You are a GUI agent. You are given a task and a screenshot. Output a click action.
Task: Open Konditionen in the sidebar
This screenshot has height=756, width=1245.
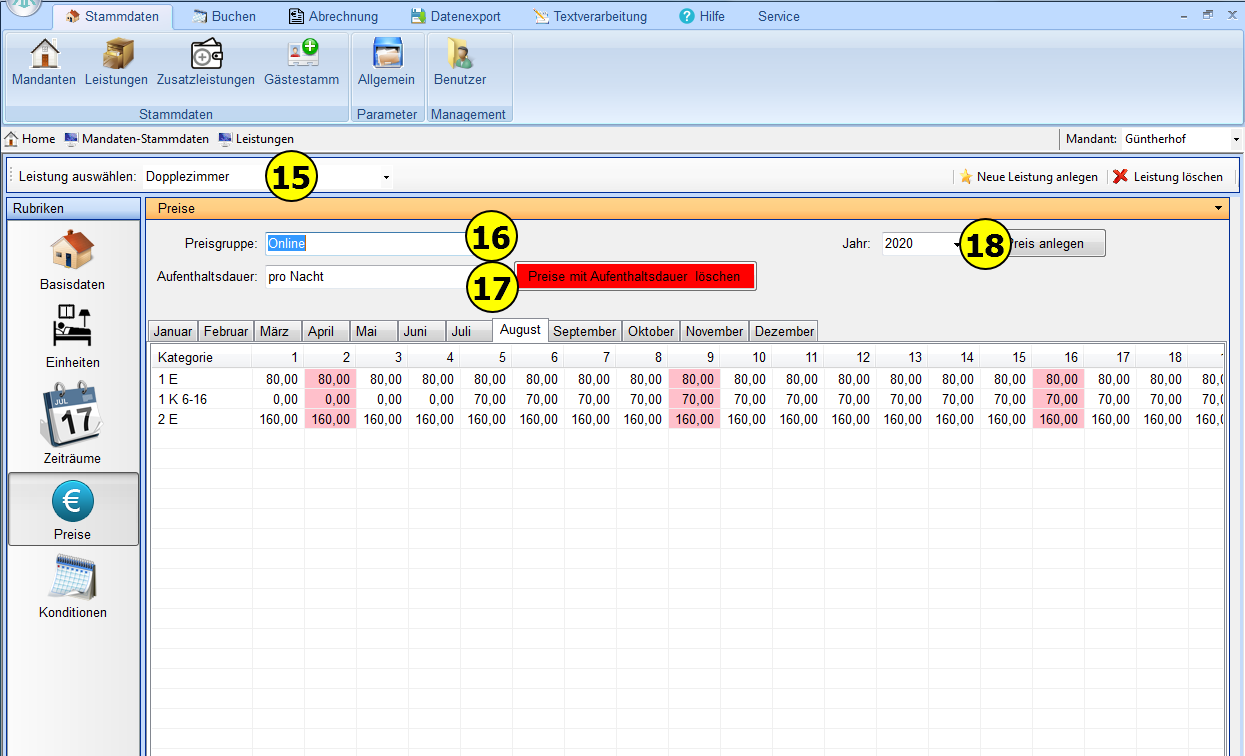pyautogui.click(x=73, y=588)
